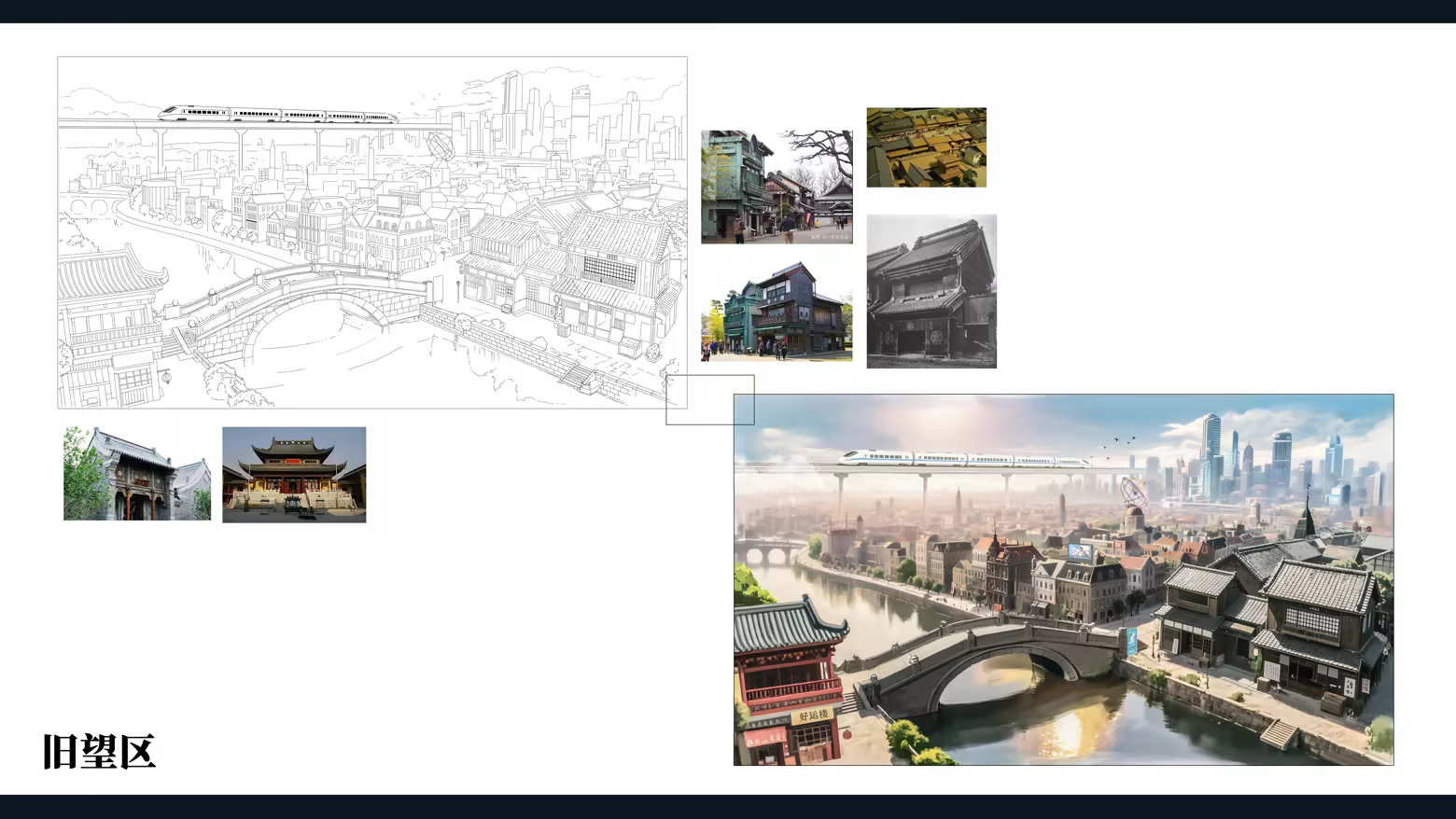This screenshot has height=819, width=1456.
Task: Click the train in the colored illustration
Action: tap(961, 459)
